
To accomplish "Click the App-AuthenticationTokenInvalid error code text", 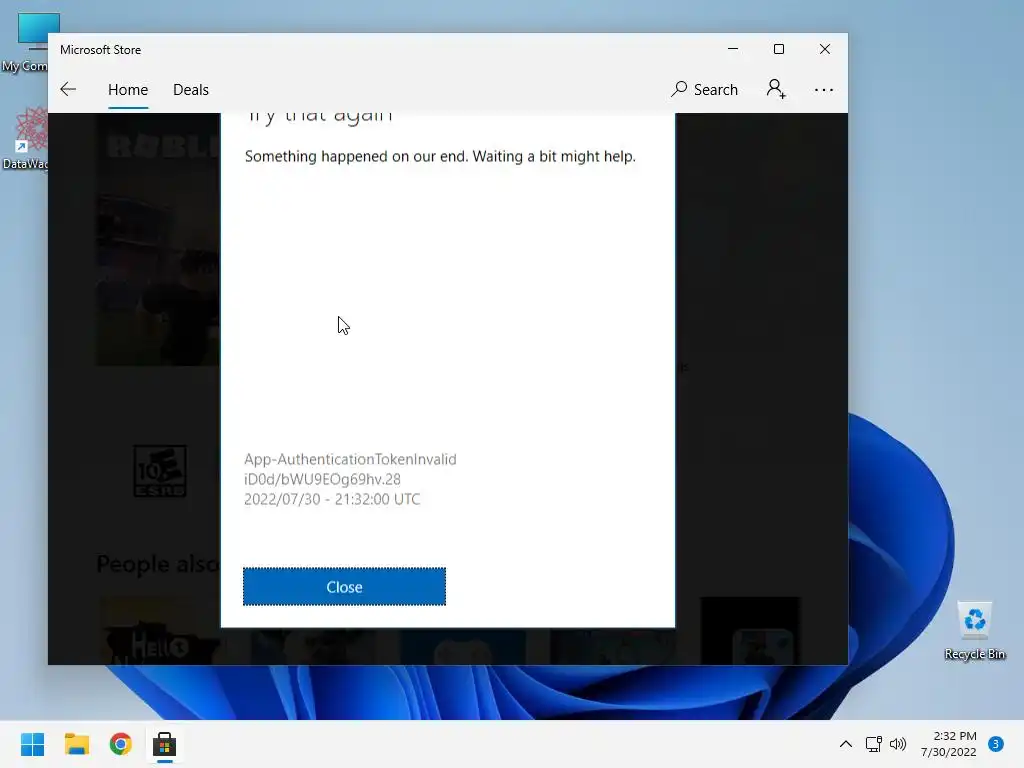I will coord(350,459).
